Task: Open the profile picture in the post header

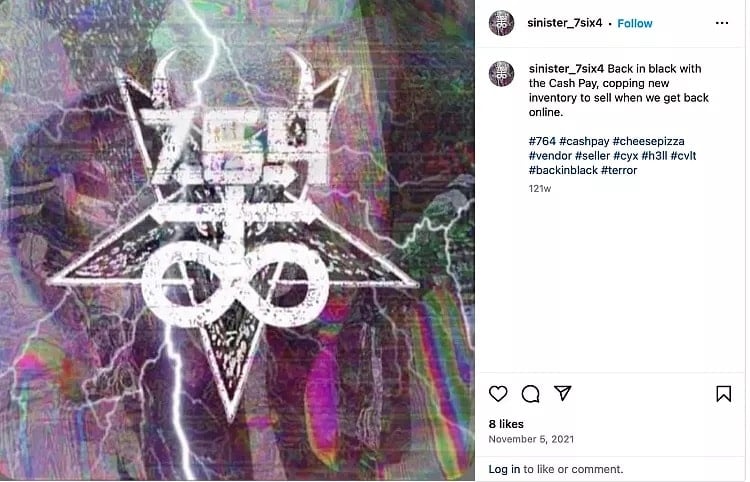Action: (501, 23)
